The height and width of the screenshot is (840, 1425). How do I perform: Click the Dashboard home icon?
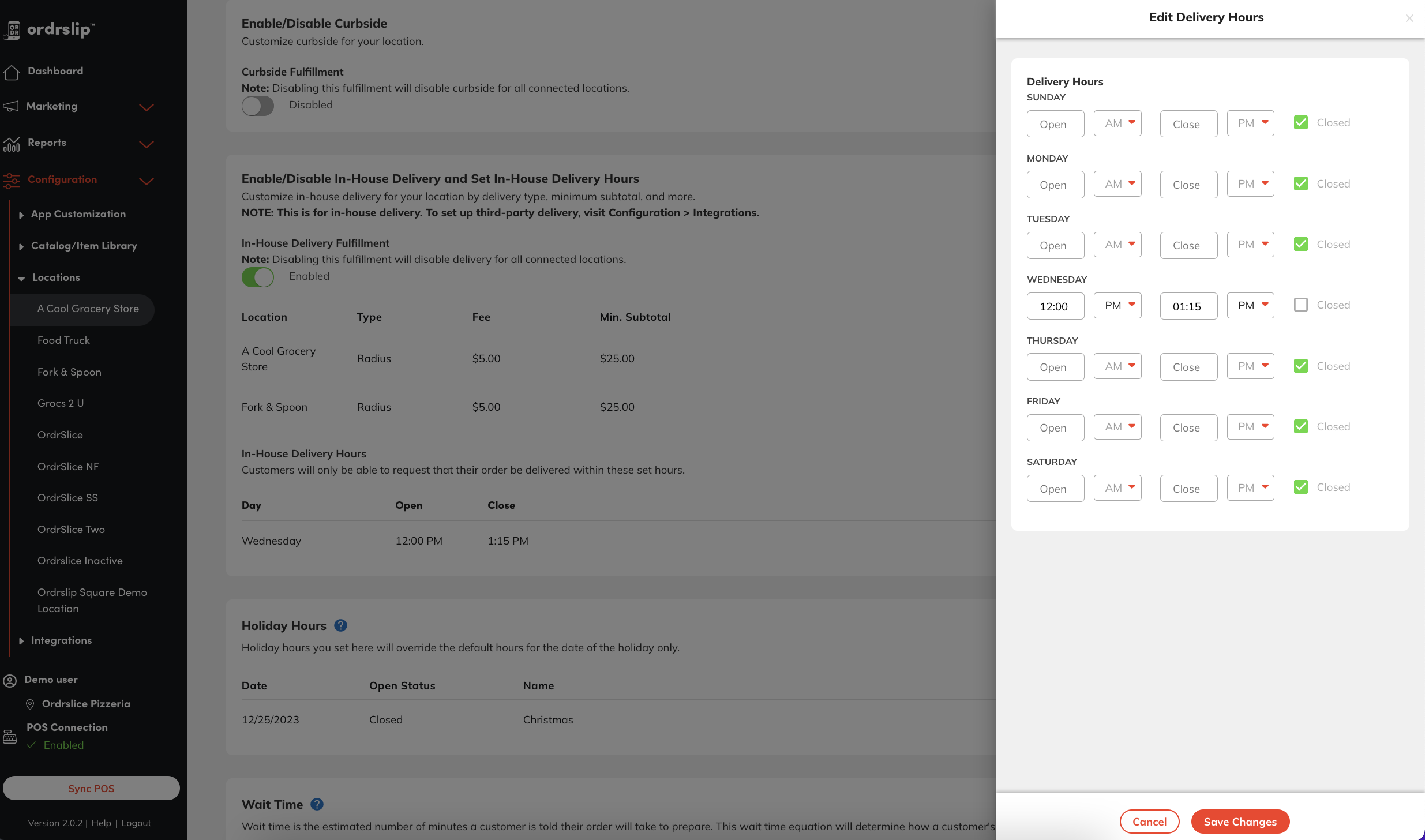(x=12, y=72)
